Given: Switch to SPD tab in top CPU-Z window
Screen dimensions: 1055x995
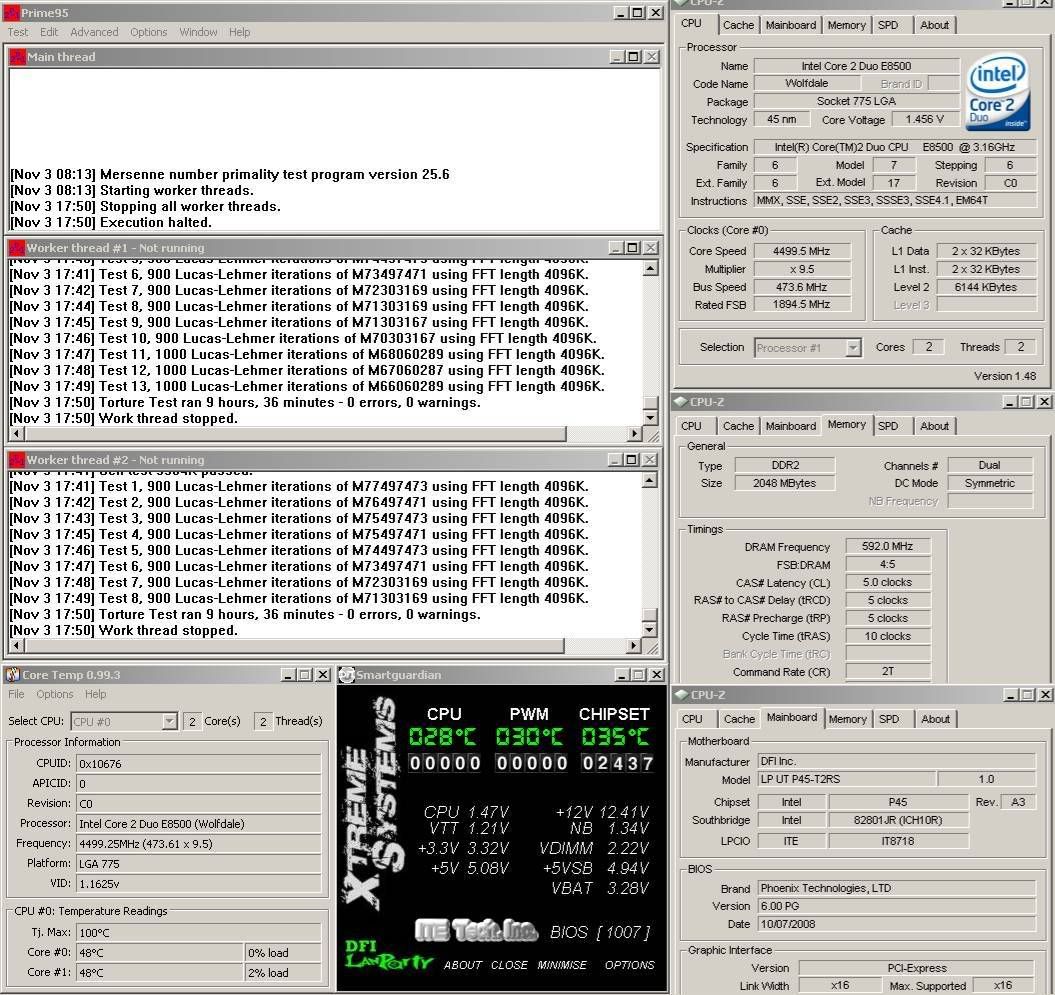Looking at the screenshot, I should click(x=888, y=25).
